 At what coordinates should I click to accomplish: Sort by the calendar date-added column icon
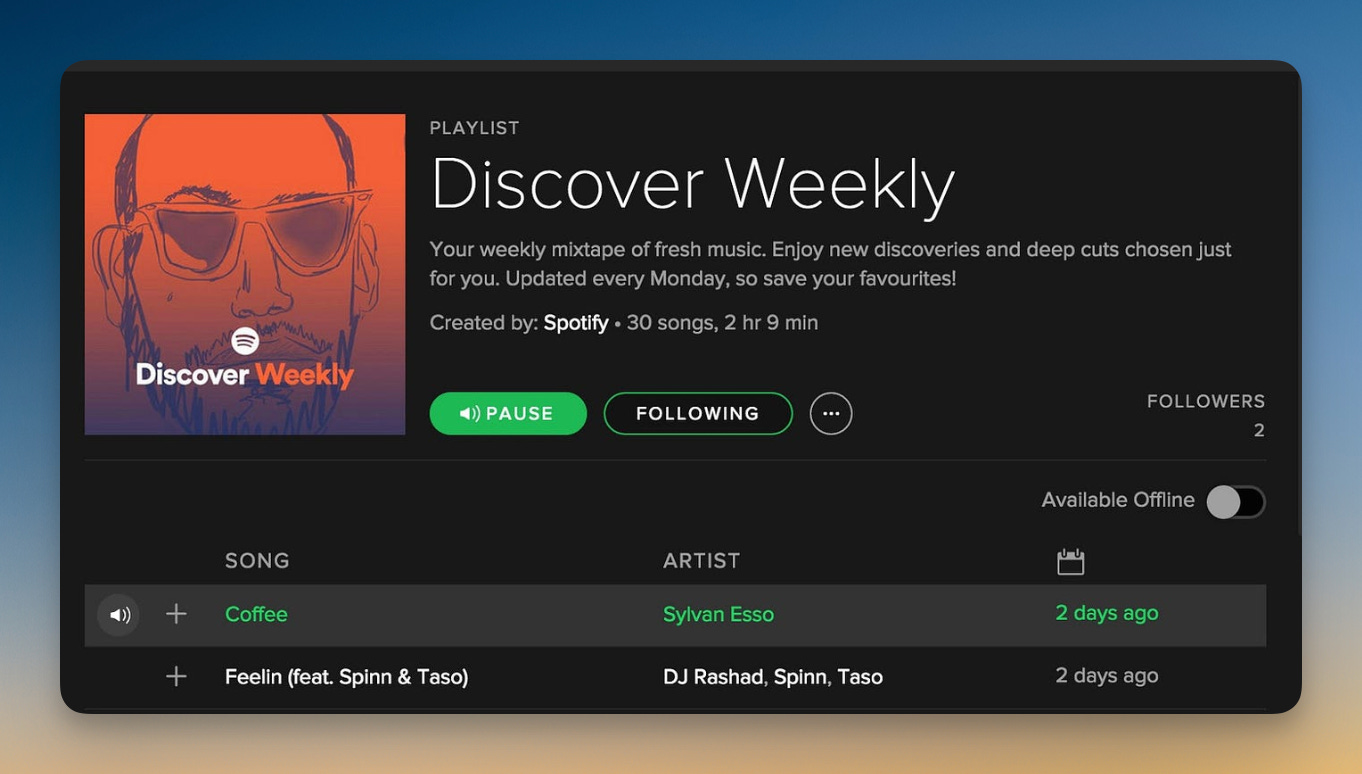point(1070,561)
